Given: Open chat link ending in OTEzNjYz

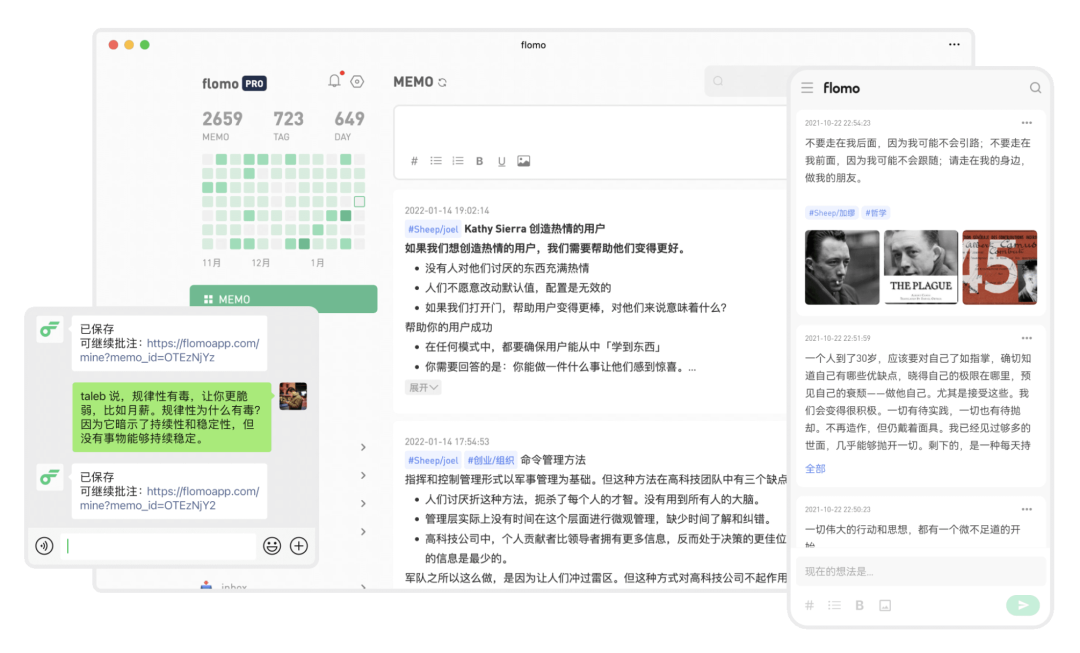Looking at the screenshot, I should click(169, 350).
